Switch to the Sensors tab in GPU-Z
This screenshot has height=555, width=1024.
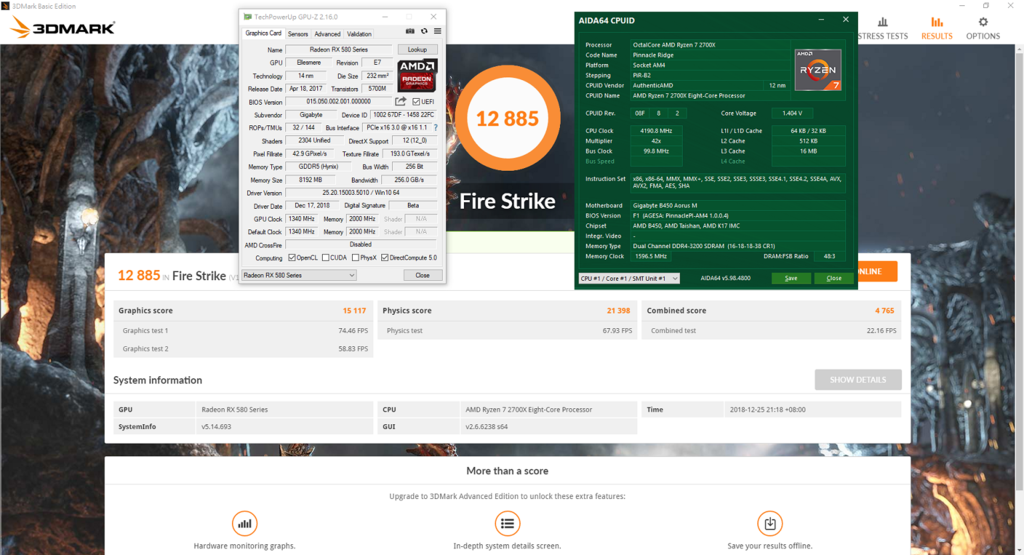(x=298, y=34)
